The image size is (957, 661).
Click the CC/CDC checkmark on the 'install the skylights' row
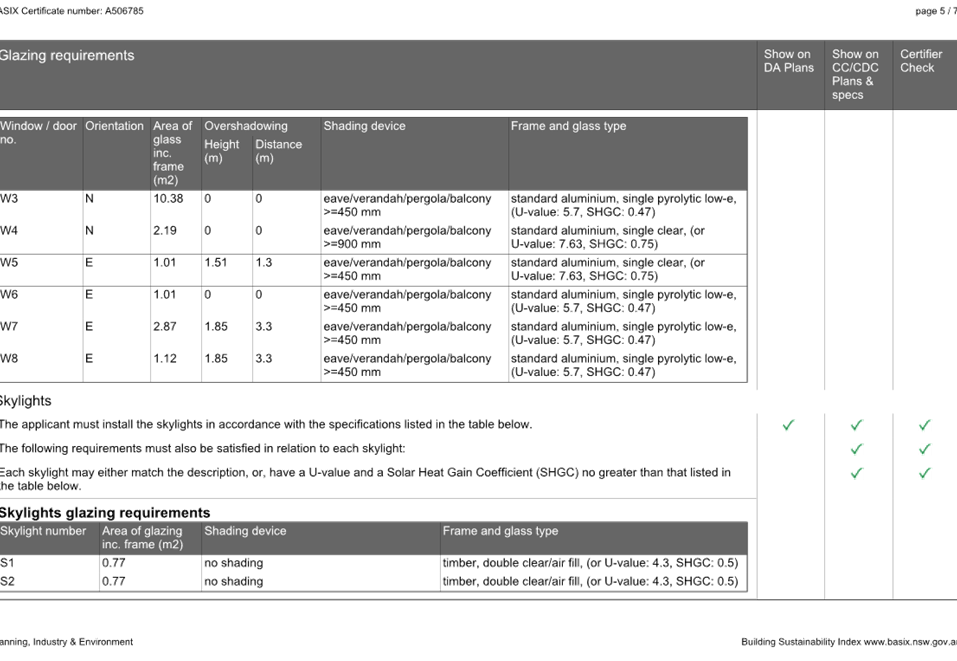(856, 425)
